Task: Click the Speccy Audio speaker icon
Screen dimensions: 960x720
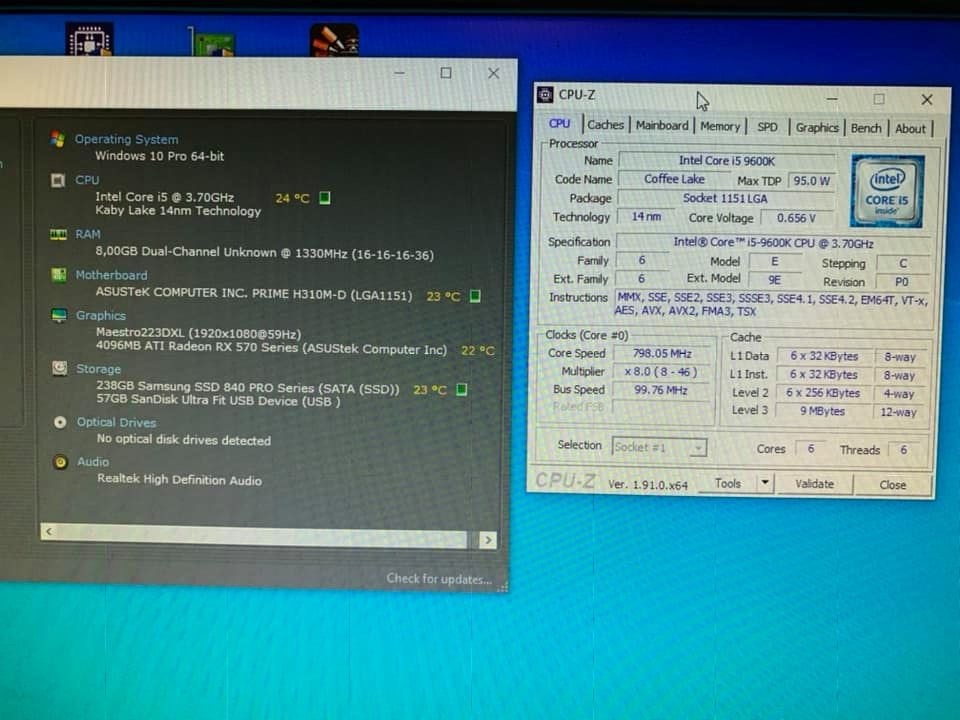Action: [60, 462]
